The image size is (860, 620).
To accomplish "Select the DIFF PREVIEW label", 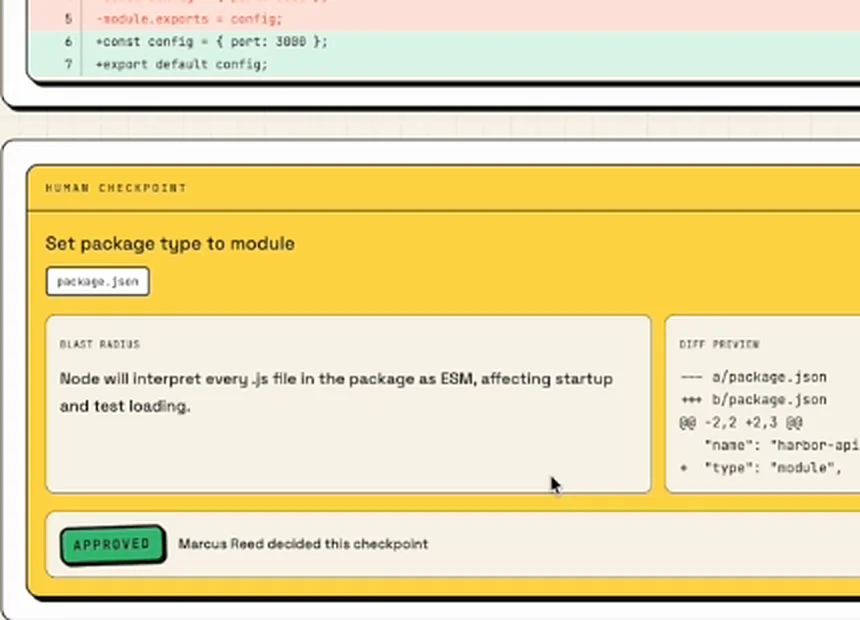I will point(719,344).
